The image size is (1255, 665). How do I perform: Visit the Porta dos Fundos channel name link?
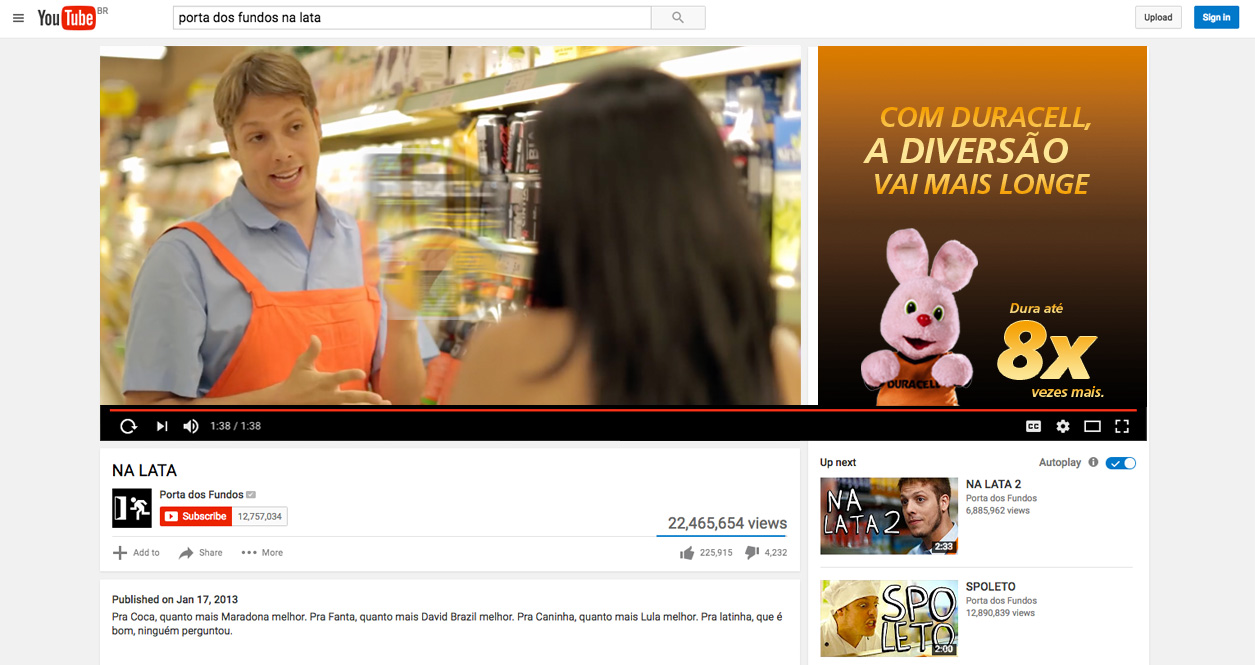pyautogui.click(x=202, y=495)
